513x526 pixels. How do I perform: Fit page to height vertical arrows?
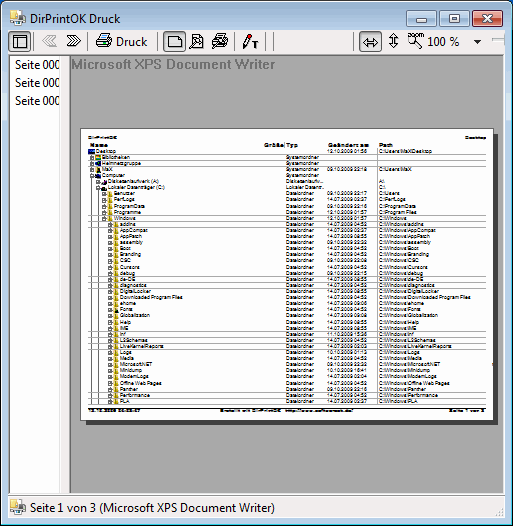pyautogui.click(x=393, y=41)
